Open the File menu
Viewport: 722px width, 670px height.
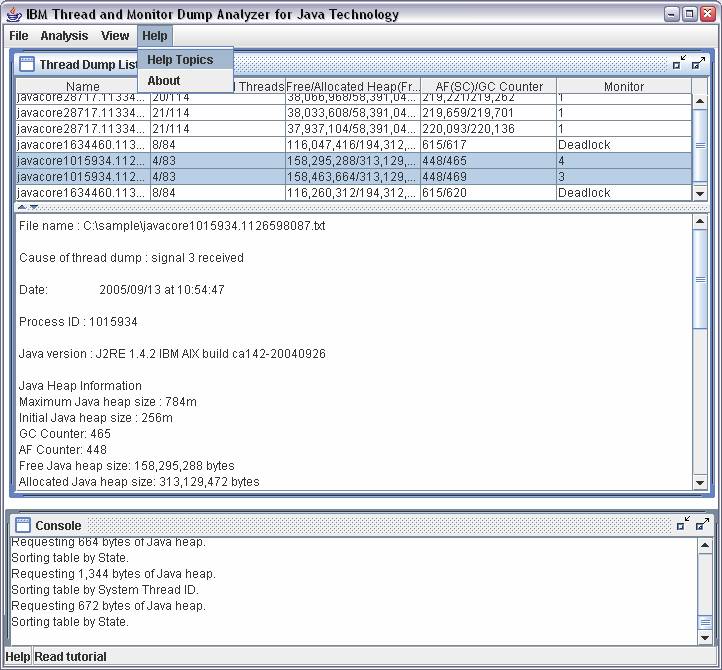(x=19, y=36)
